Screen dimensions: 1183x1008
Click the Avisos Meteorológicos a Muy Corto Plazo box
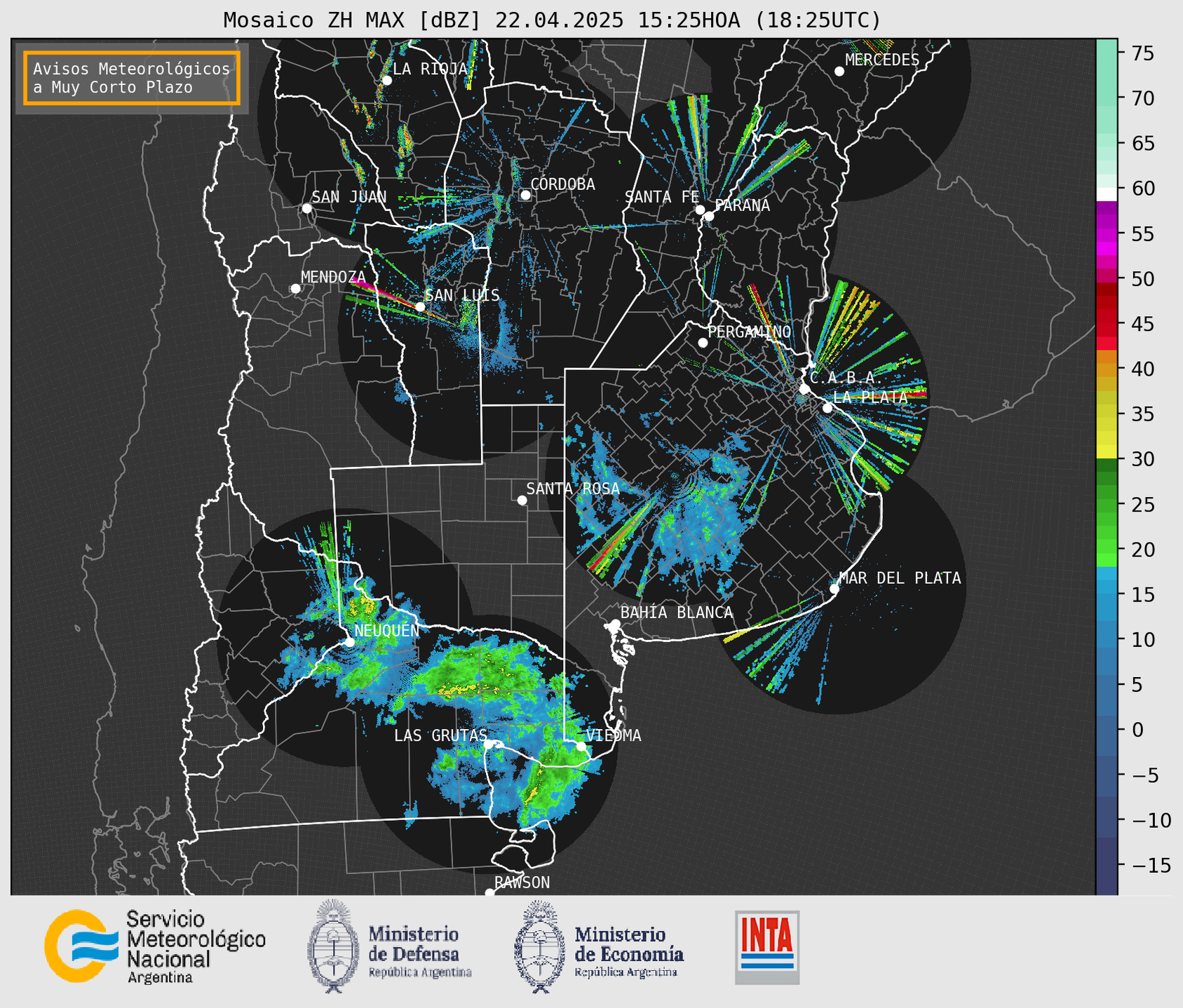click(132, 78)
